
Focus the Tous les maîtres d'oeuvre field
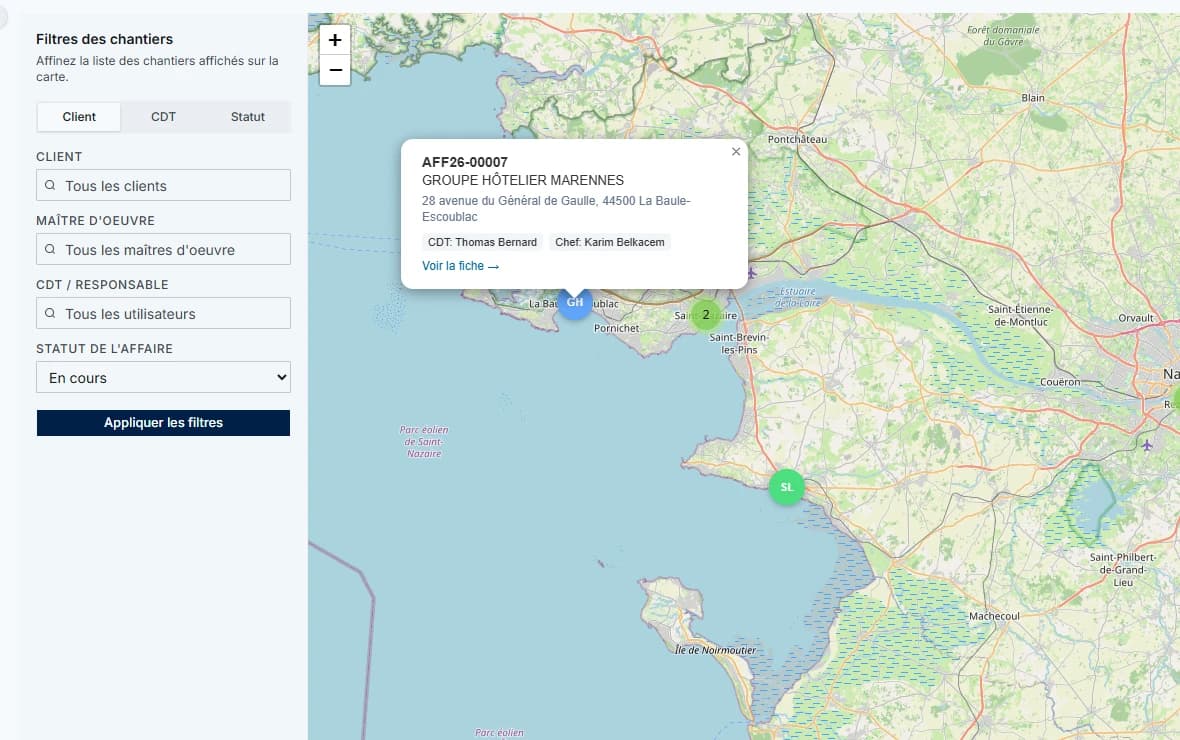163,249
